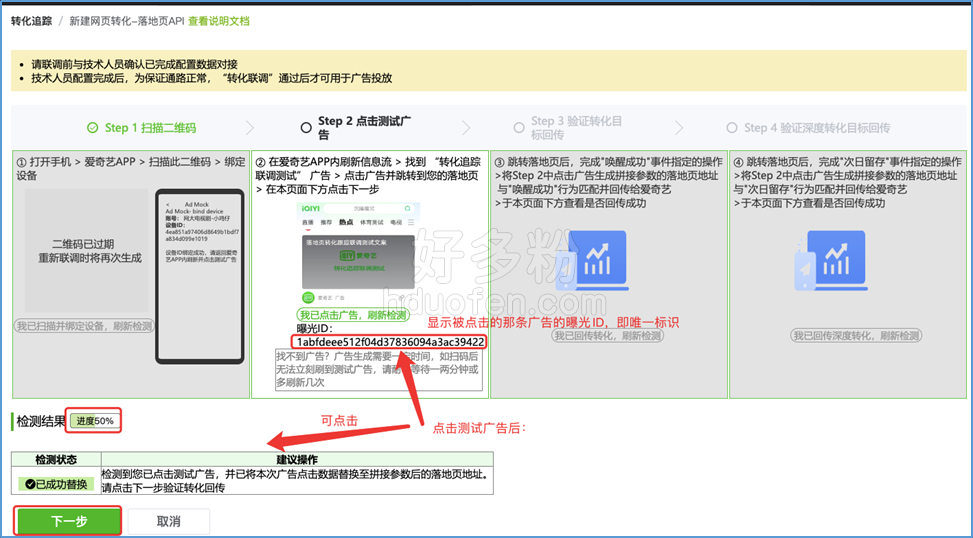Click 我已回传深度转化，刷新检测 button

(856, 336)
